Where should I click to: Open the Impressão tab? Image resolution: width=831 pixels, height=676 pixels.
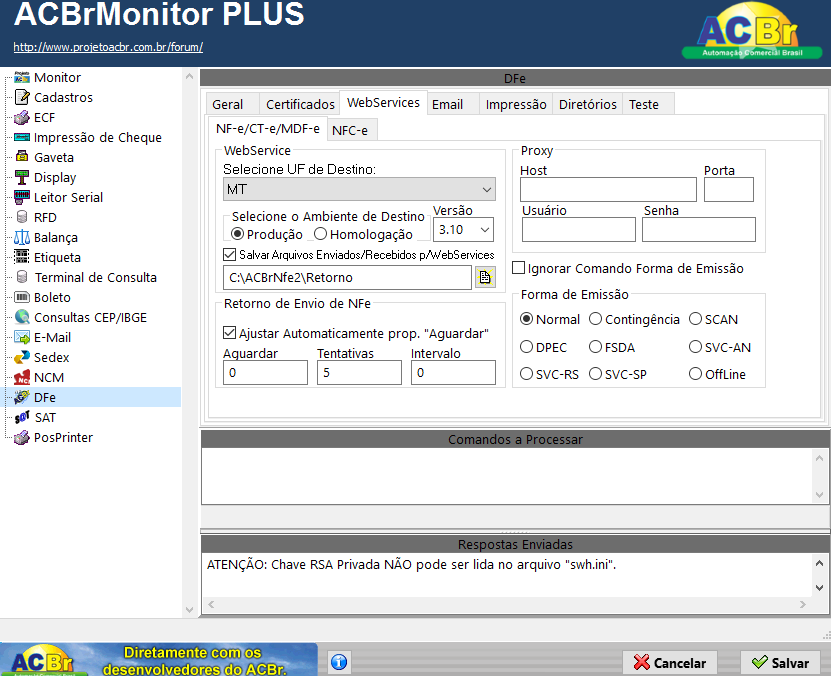click(x=516, y=104)
